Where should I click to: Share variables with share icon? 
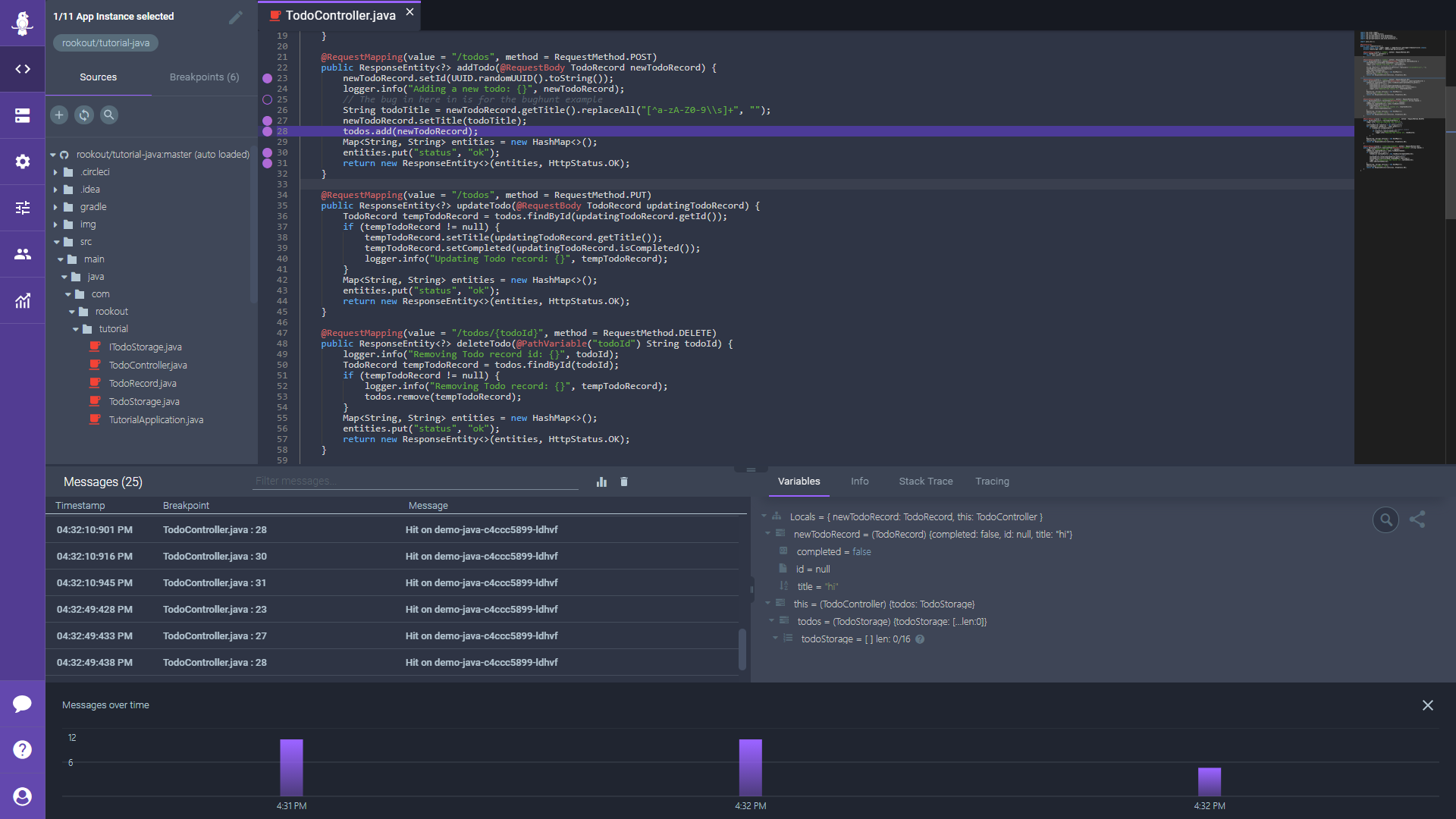[x=1417, y=519]
